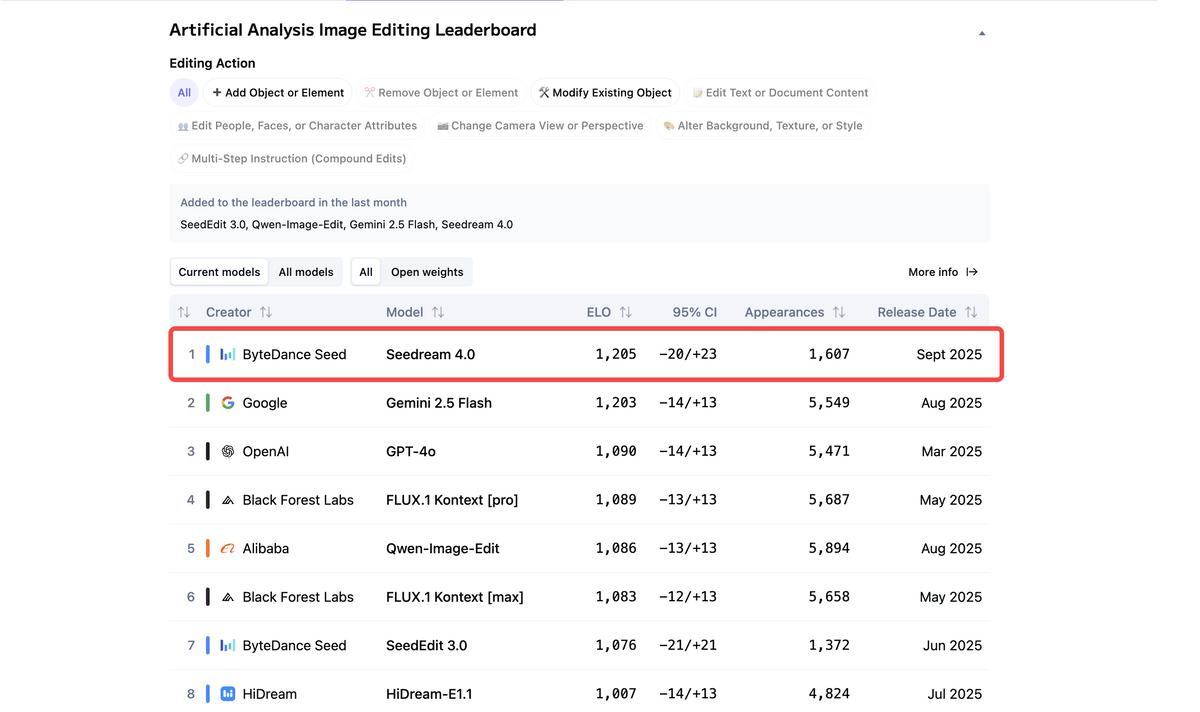
Task: Click ByteDance Seed logo beside Seedream 4.0
Action: tap(228, 354)
